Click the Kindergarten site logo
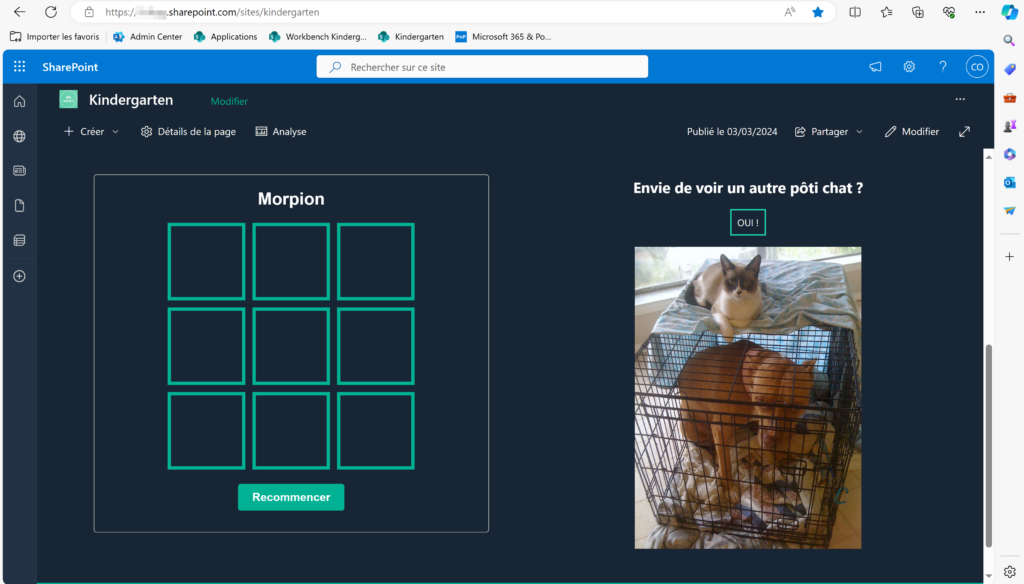Image resolution: width=1024 pixels, height=584 pixels. point(69,99)
